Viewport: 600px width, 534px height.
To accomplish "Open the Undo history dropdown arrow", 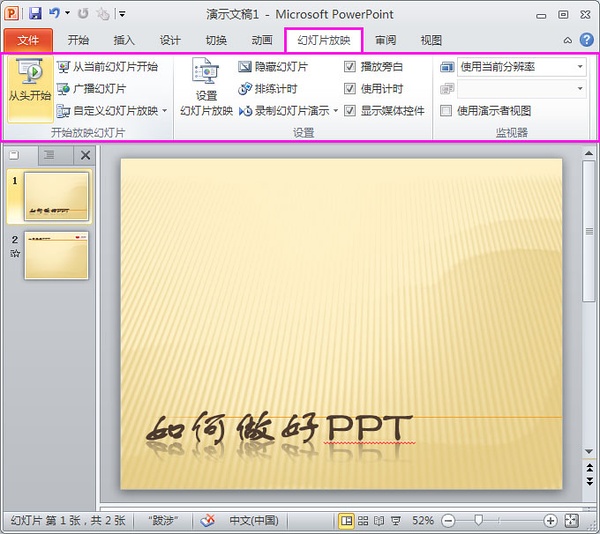I will click(x=67, y=13).
